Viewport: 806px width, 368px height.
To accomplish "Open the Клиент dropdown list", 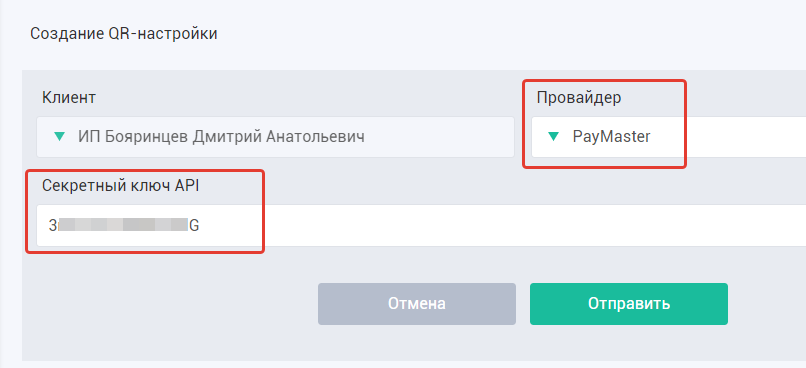I will point(275,137).
